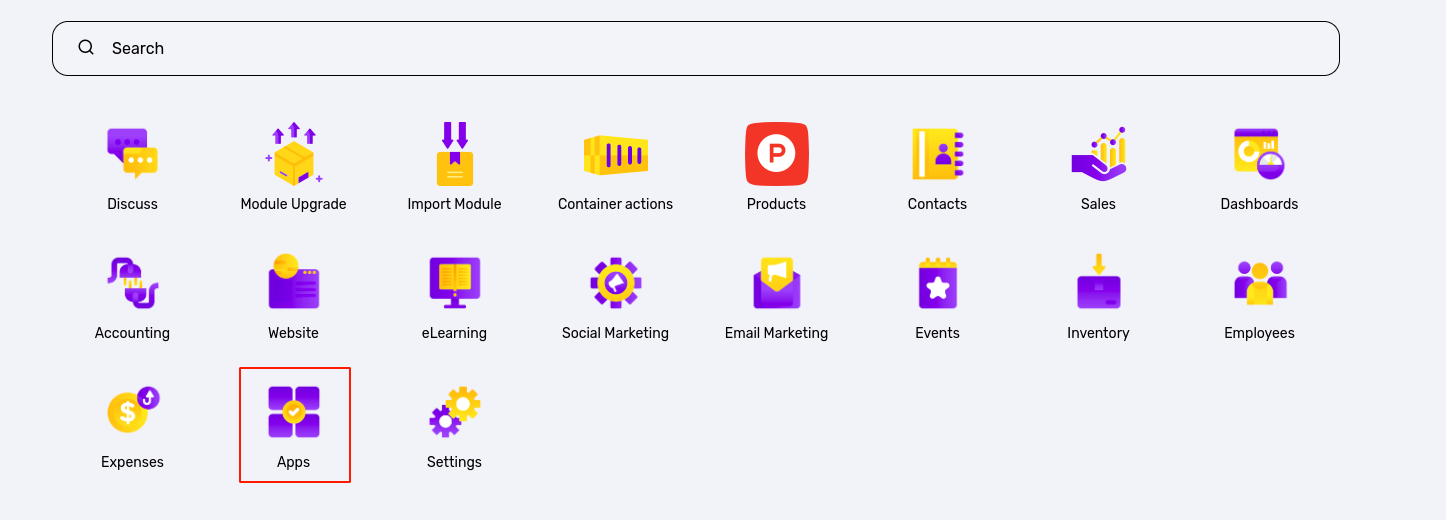The image size is (1446, 520).
Task: Click the Container actions icon
Action: [615, 155]
